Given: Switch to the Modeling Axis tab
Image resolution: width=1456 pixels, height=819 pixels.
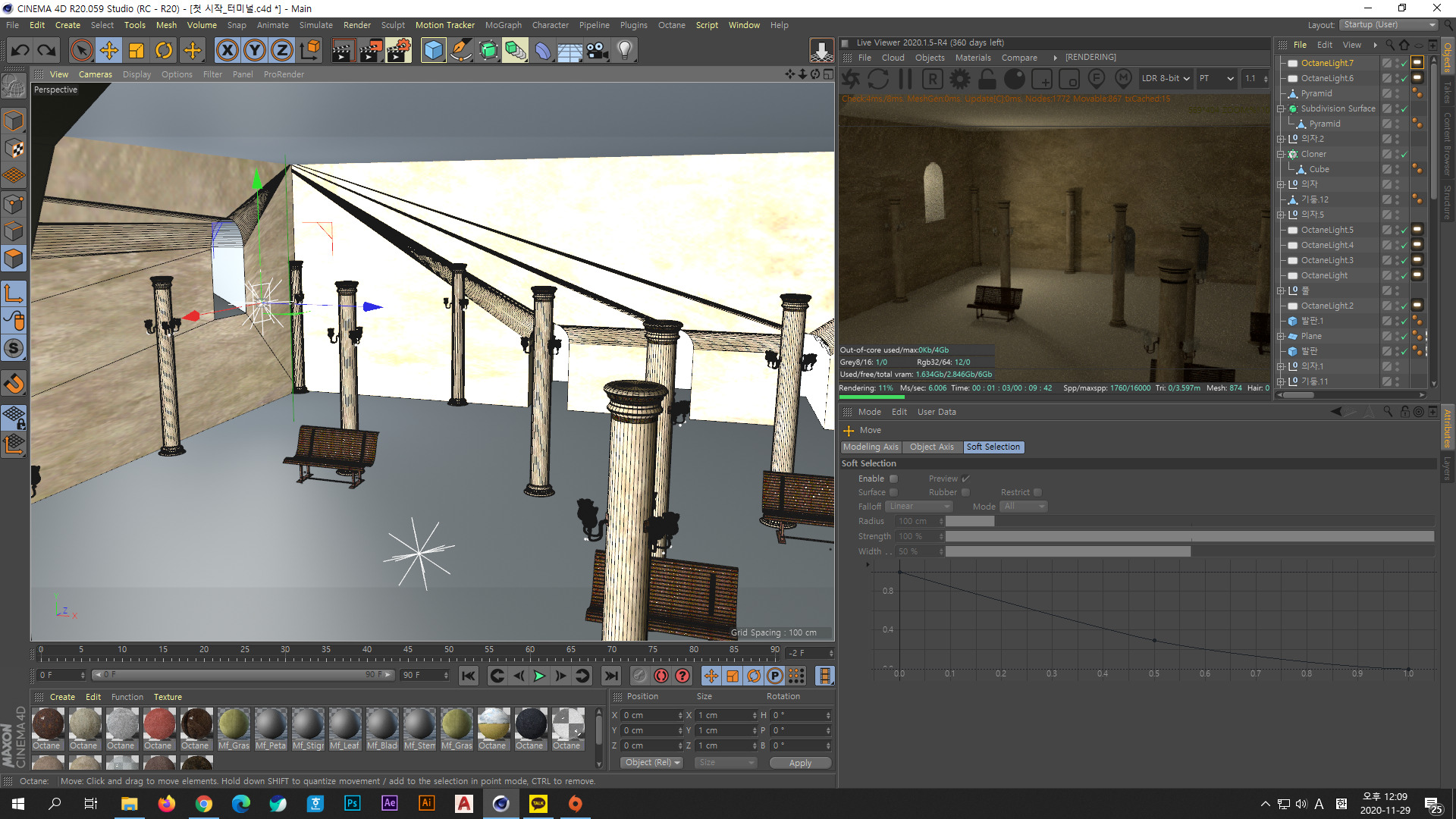Looking at the screenshot, I should [x=871, y=447].
